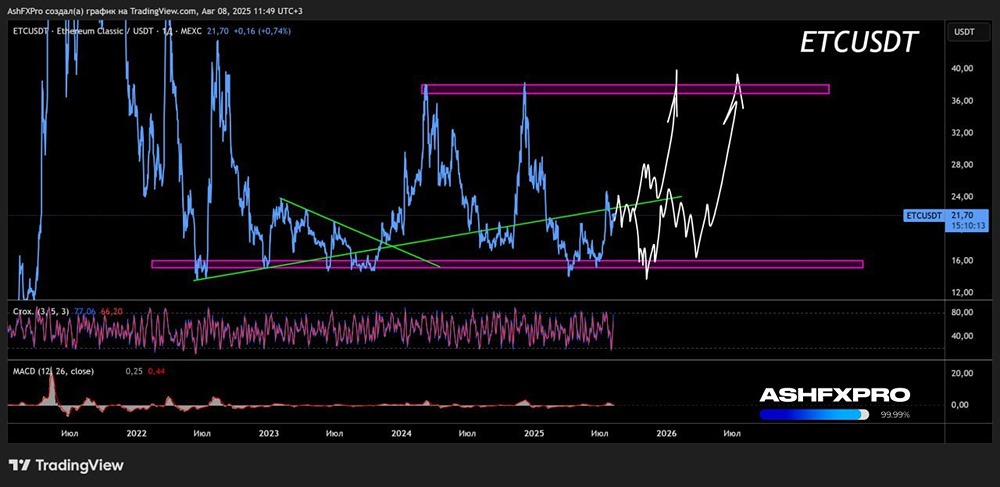Click the 36,00 price axis label
1000x487 pixels.
[962, 101]
